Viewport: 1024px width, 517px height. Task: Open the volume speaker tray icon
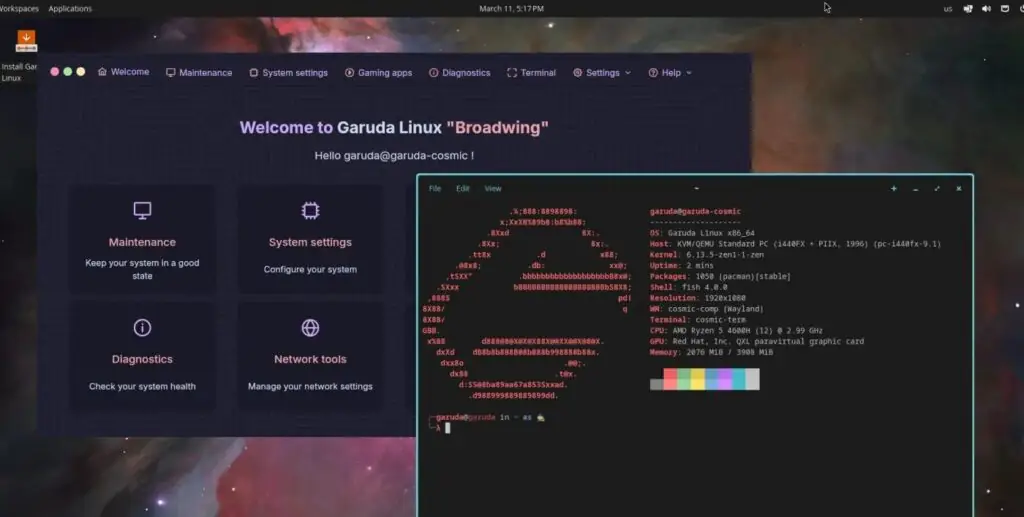(x=986, y=8)
